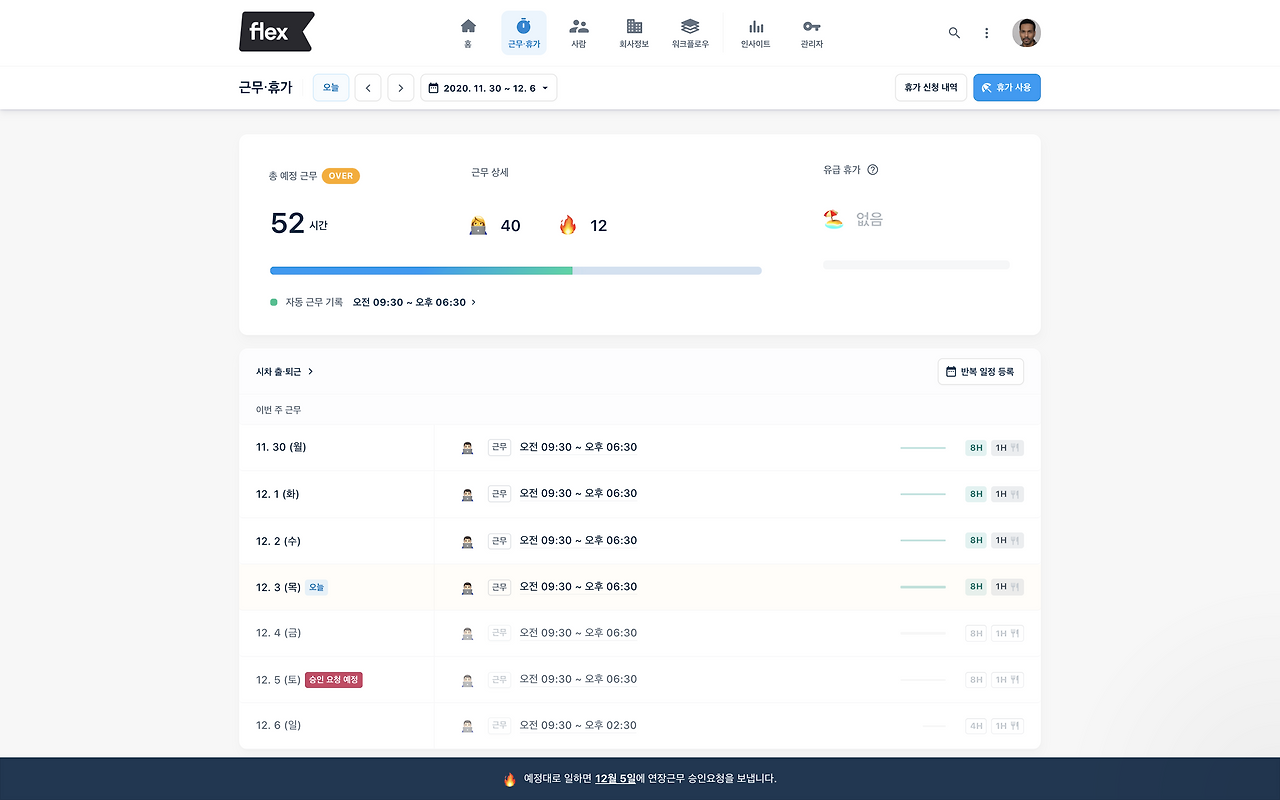Click the beach umbrella vacation icon
1280x800 pixels.
[833, 219]
